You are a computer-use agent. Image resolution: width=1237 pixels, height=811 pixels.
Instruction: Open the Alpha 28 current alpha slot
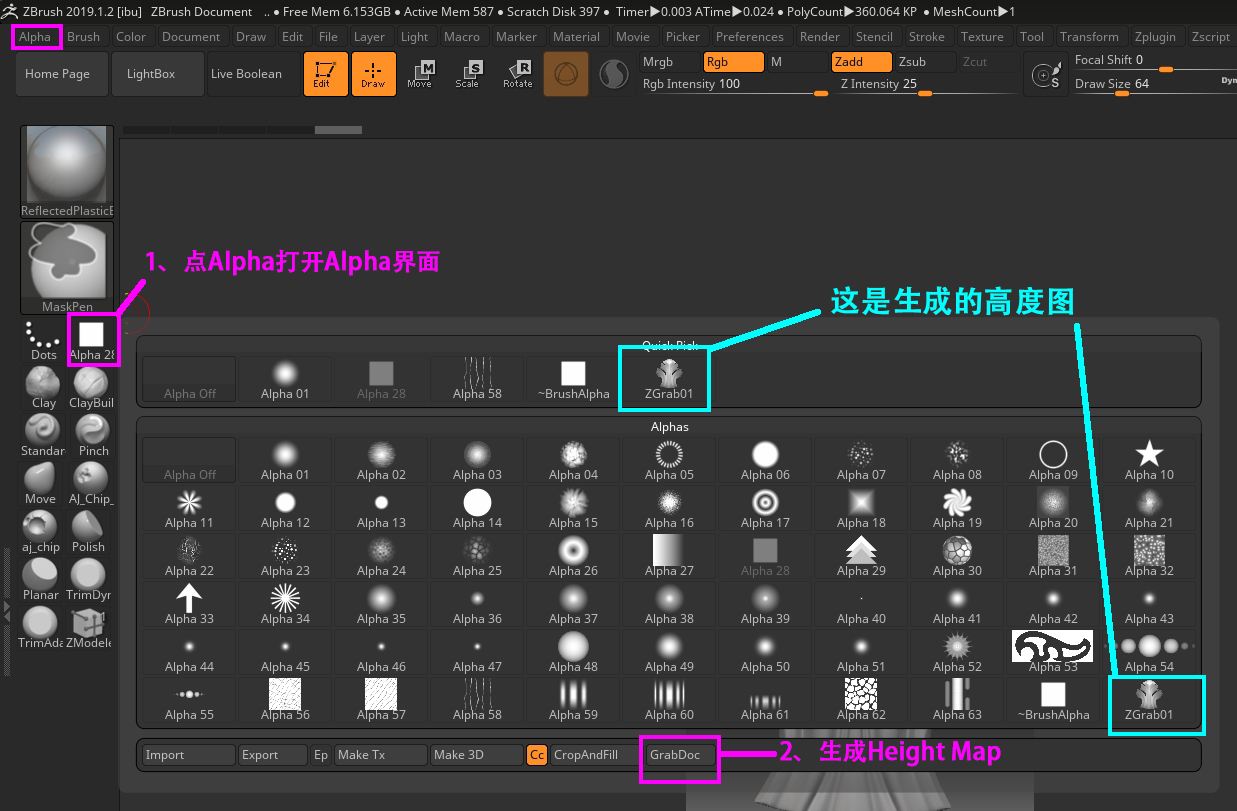[x=92, y=340]
